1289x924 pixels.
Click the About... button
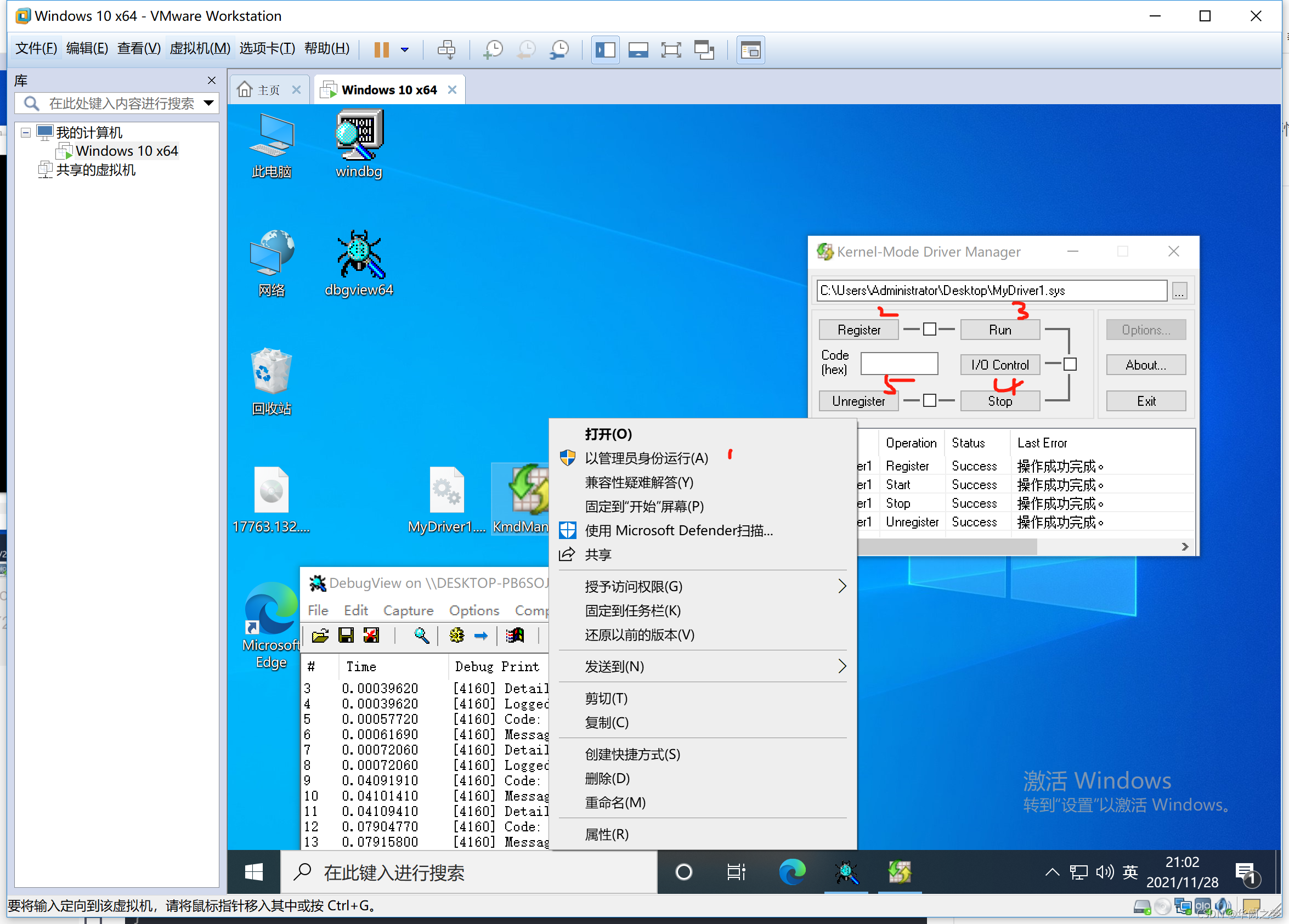click(1146, 365)
